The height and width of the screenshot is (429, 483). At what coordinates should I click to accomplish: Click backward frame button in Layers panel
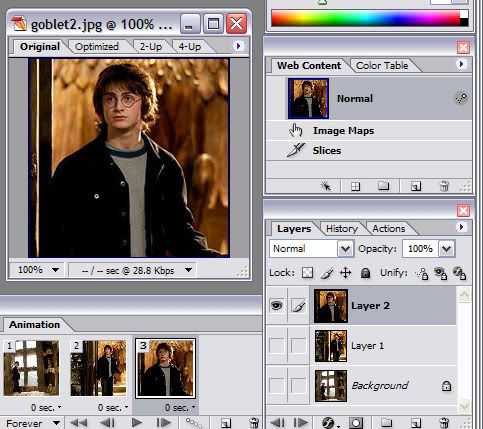point(277,423)
